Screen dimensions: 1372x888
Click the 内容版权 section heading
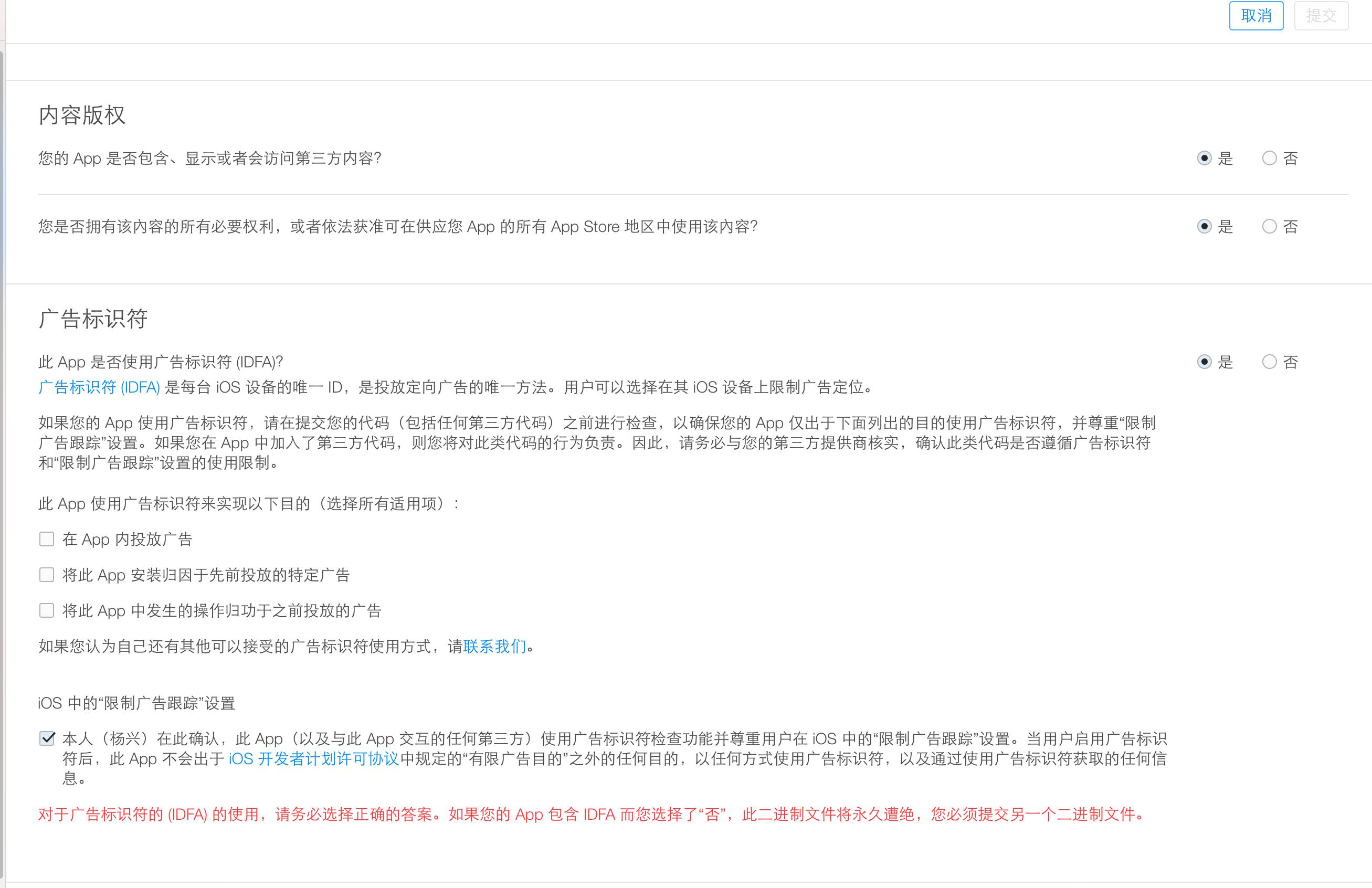click(82, 115)
